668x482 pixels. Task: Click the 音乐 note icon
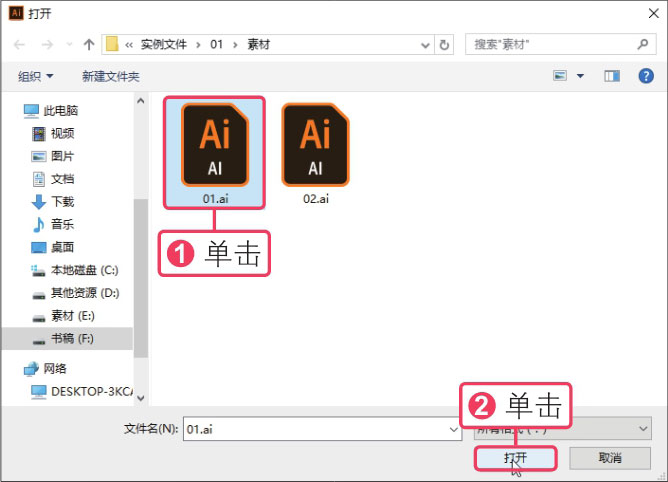point(38,225)
